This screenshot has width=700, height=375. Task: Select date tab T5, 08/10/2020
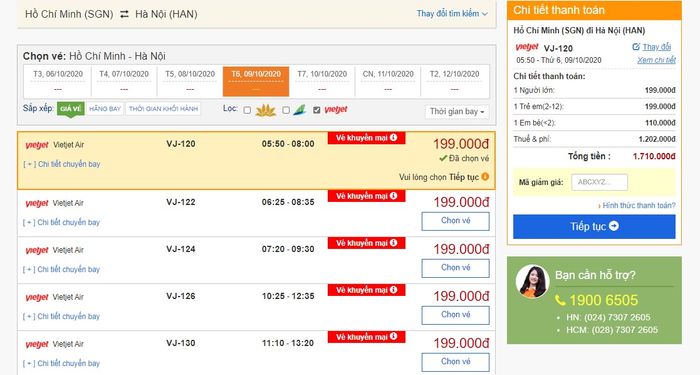coord(190,81)
